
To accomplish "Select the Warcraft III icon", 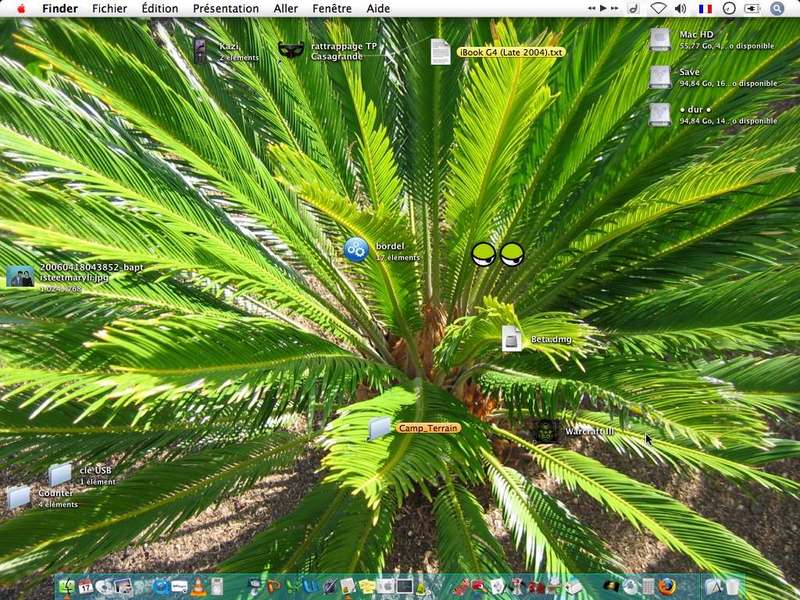I will [x=545, y=432].
